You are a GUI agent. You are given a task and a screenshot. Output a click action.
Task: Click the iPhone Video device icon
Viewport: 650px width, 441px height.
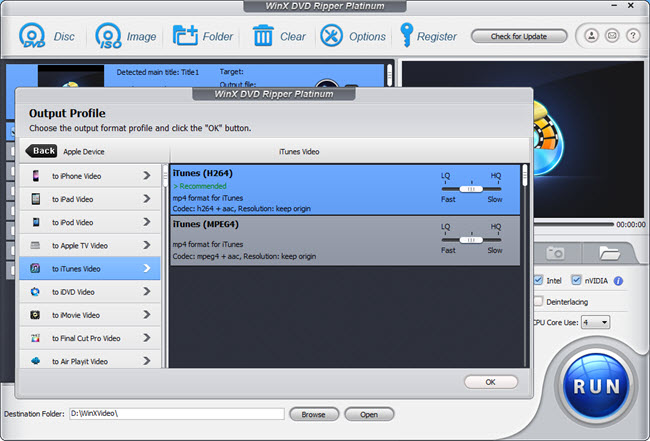point(36,176)
